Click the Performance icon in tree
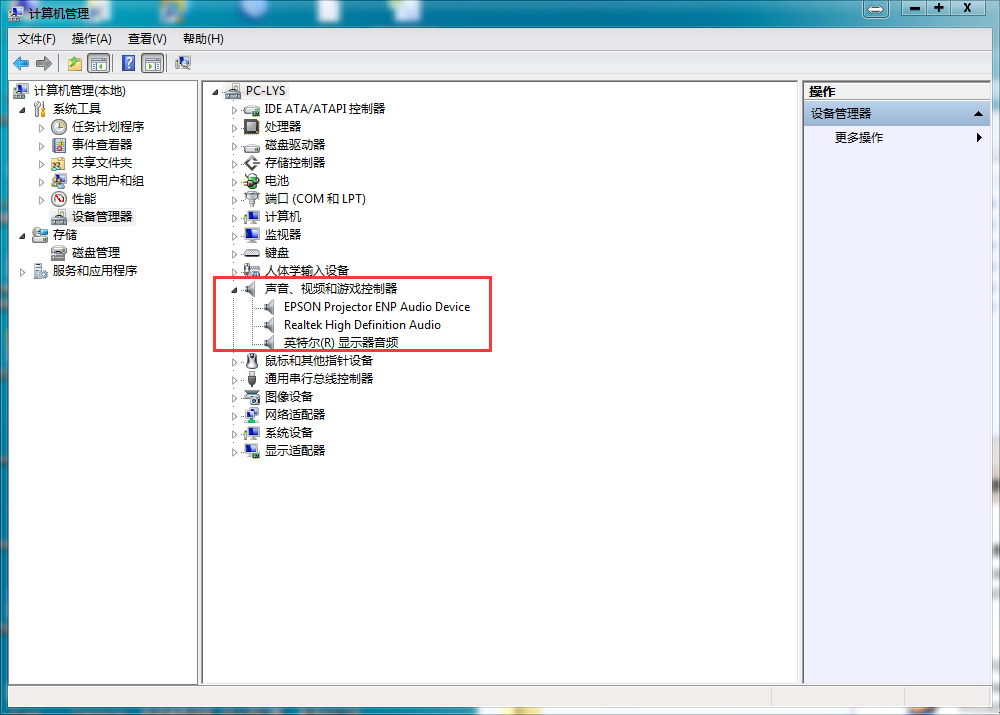This screenshot has width=1000, height=715. 59,199
